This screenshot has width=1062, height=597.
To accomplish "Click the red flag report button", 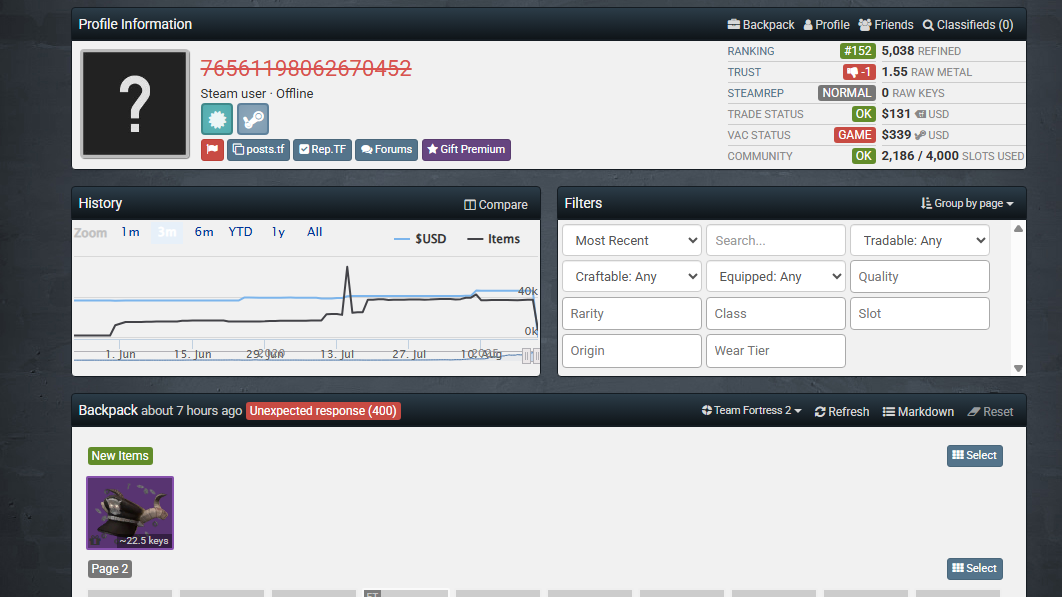I will point(212,149).
